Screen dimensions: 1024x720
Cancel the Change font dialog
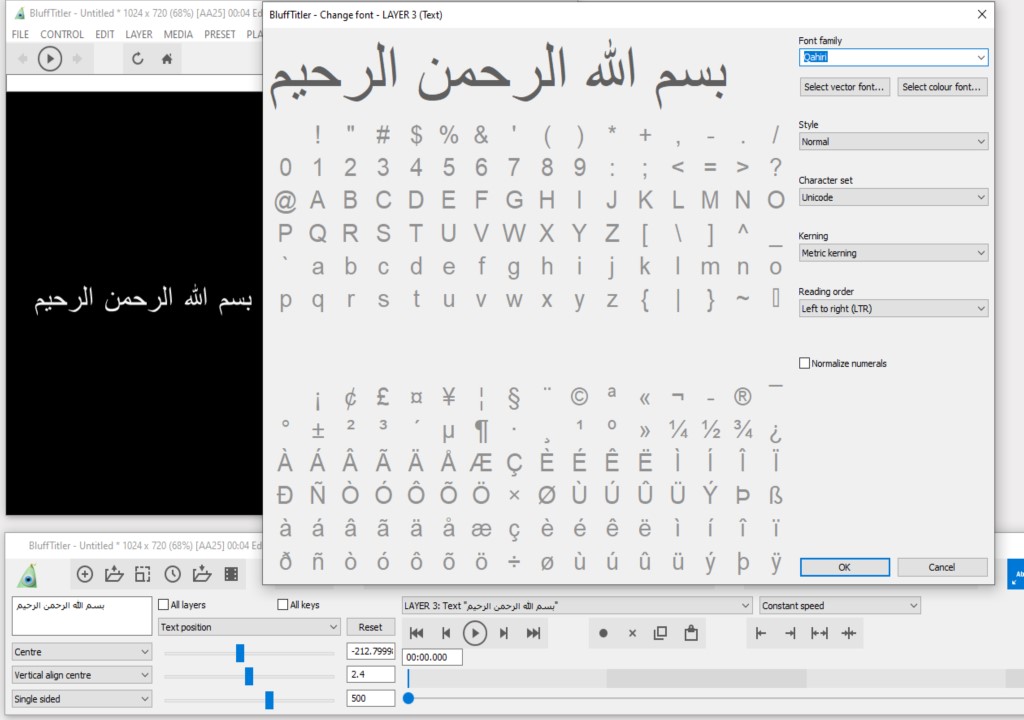tap(942, 567)
